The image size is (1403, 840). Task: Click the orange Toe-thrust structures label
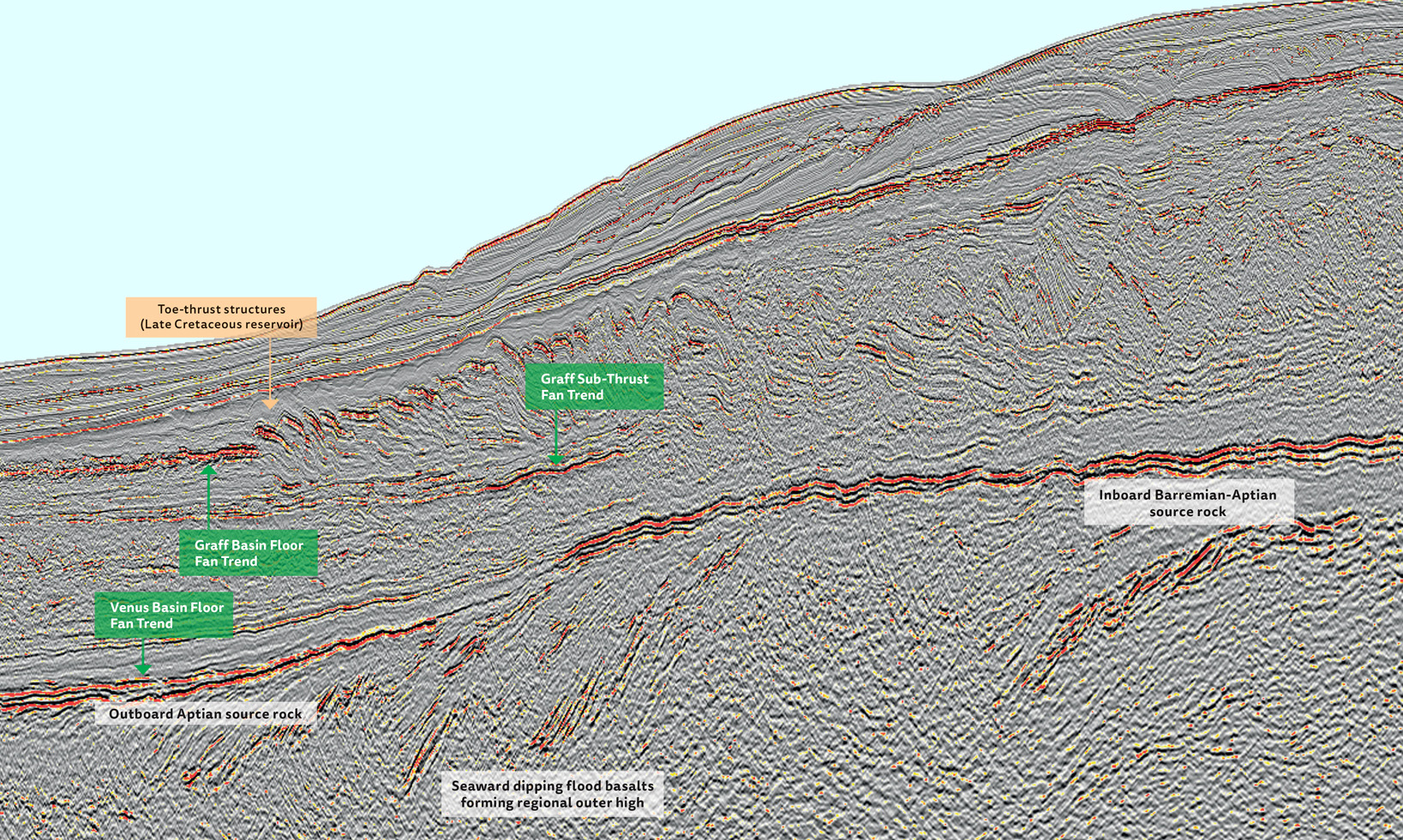click(x=221, y=316)
